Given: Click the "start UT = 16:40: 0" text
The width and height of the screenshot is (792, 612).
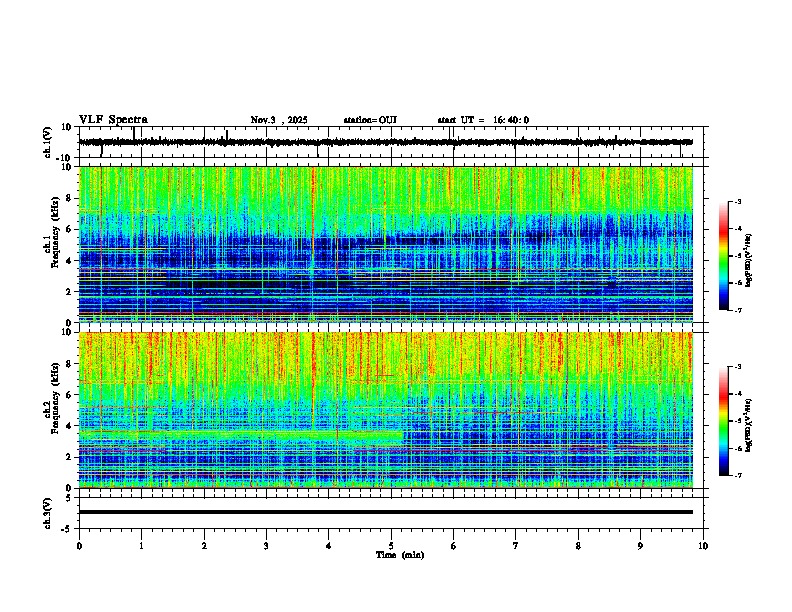Looking at the screenshot, I should tap(483, 120).
